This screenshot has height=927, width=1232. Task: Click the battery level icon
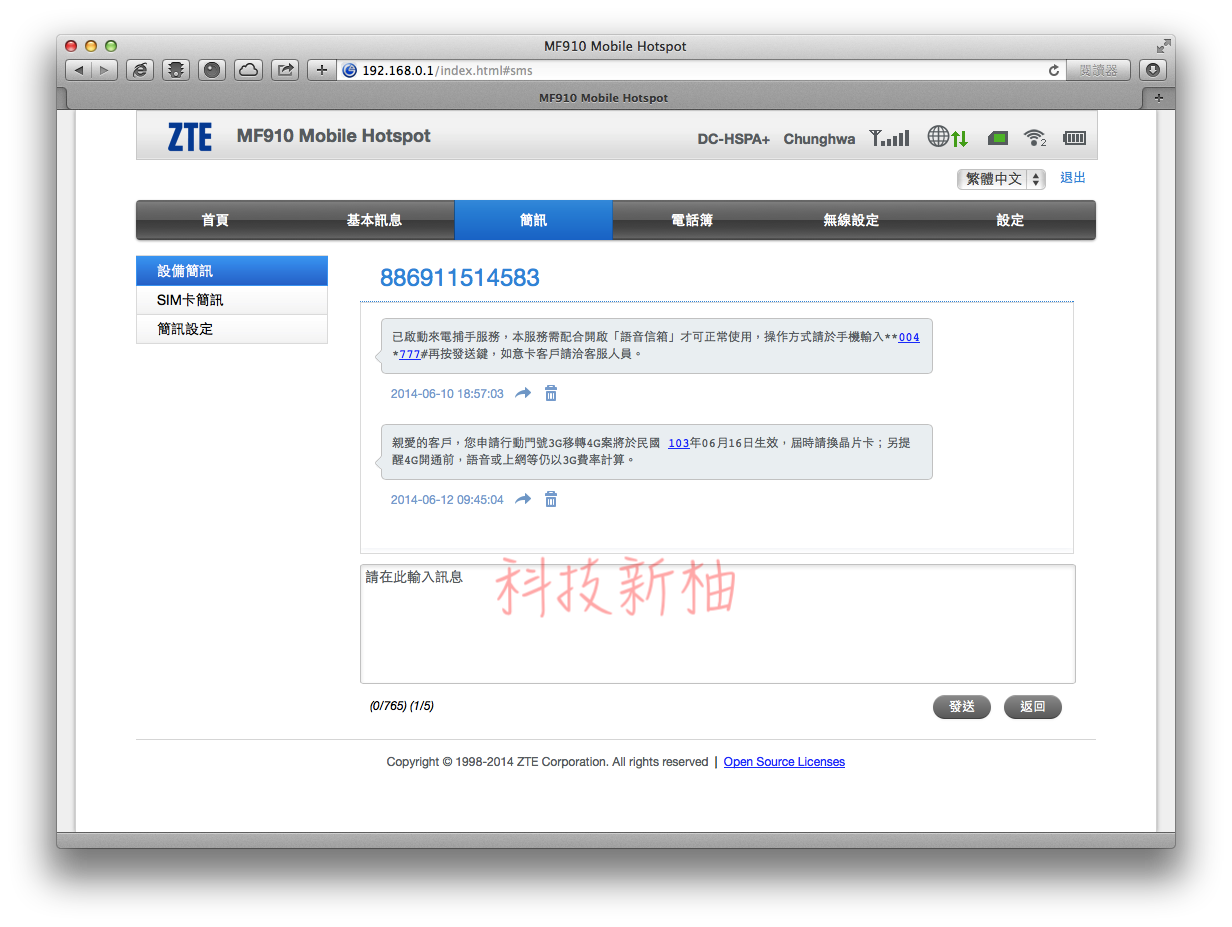pos(1074,138)
